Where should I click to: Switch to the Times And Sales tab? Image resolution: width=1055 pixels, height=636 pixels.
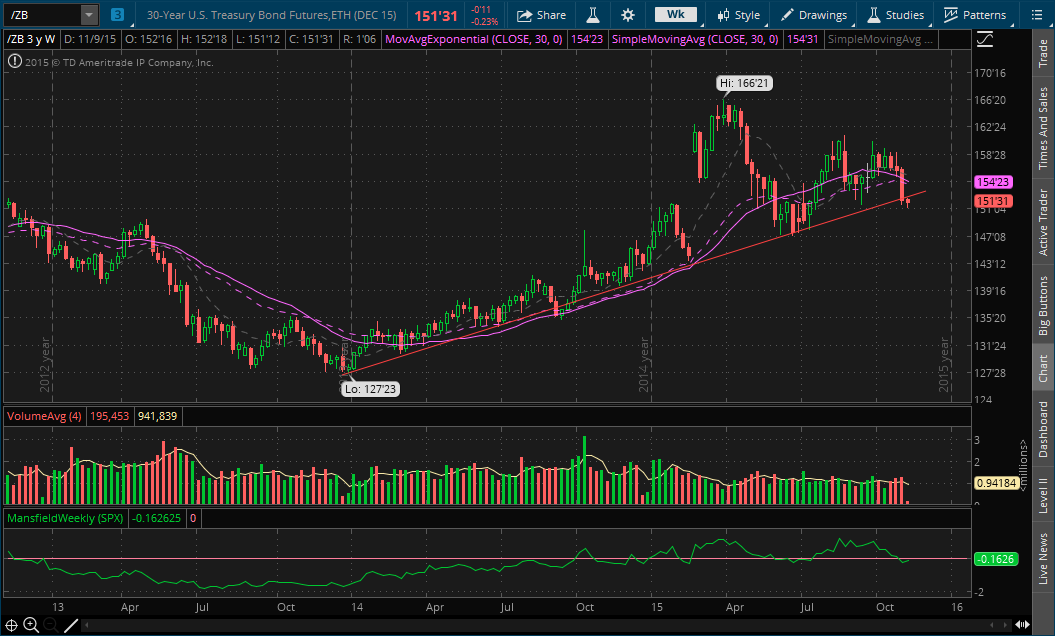click(1044, 128)
